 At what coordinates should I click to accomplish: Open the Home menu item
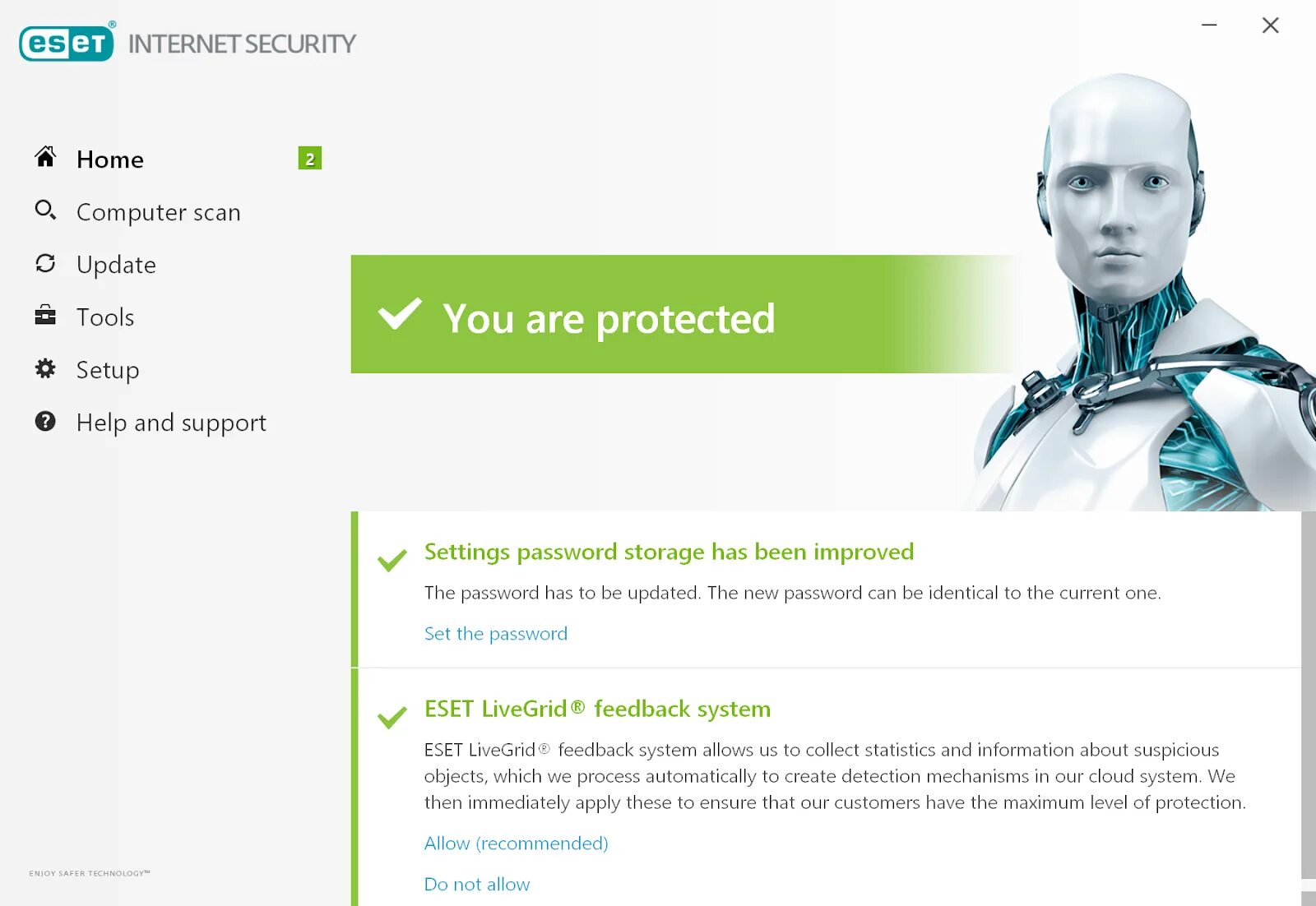coord(110,159)
